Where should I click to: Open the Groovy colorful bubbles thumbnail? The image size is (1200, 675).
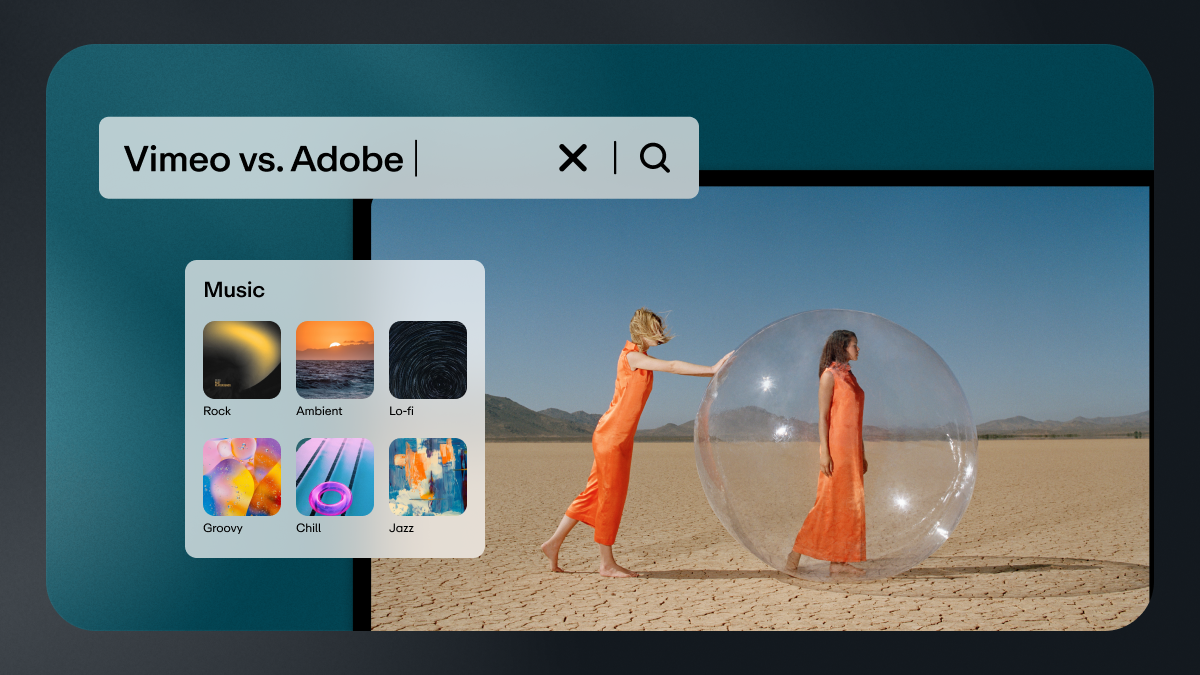(x=242, y=477)
